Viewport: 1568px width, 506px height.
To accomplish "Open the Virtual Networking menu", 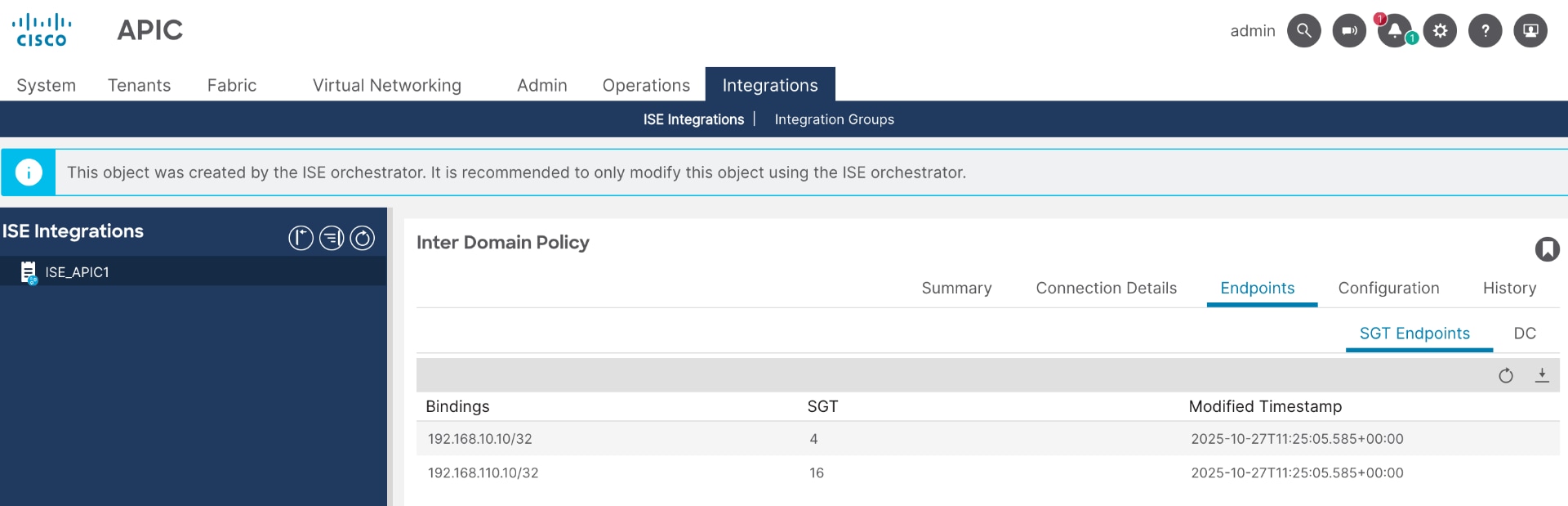I will (x=386, y=85).
